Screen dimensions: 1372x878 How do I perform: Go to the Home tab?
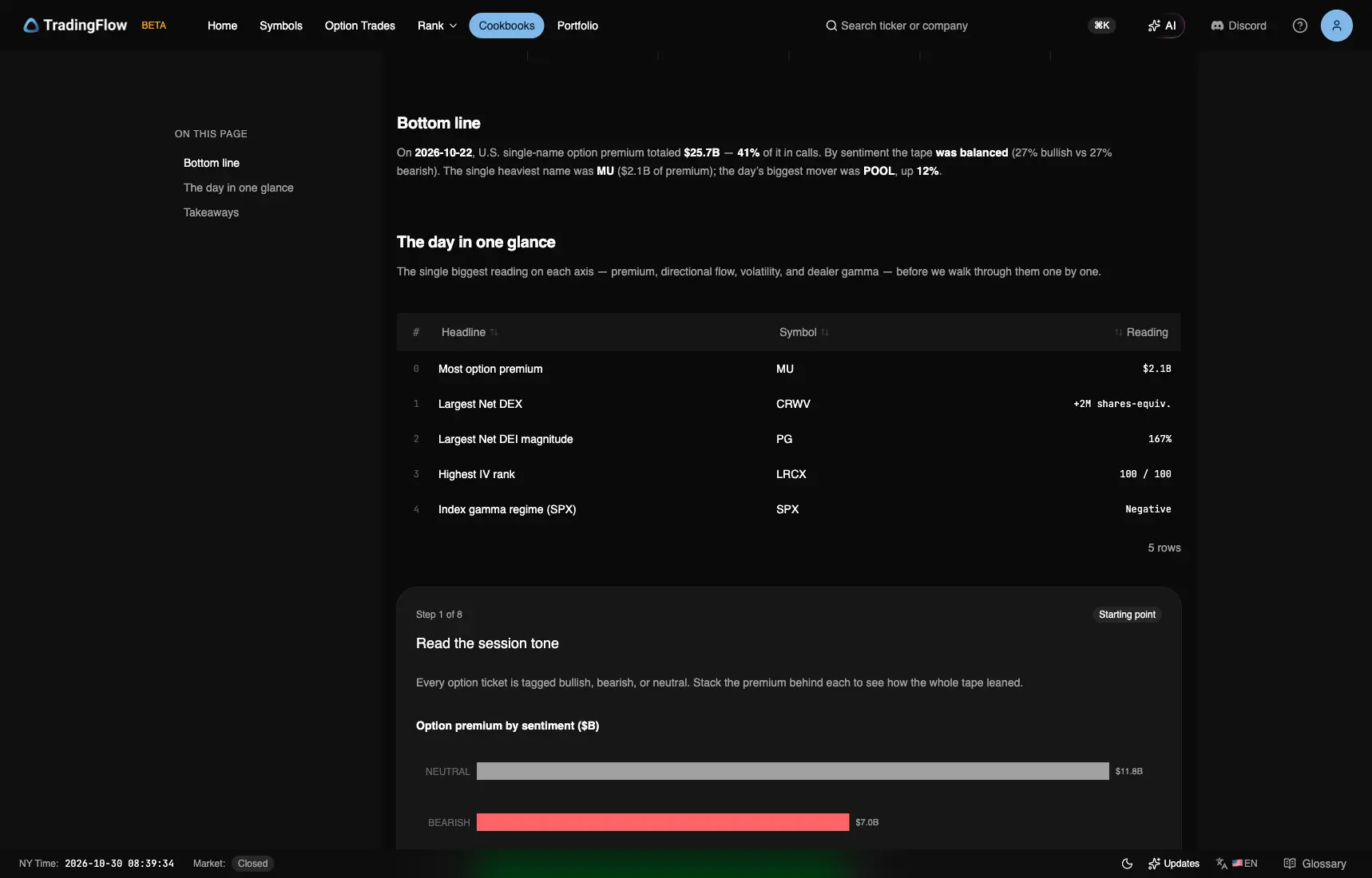(x=222, y=26)
